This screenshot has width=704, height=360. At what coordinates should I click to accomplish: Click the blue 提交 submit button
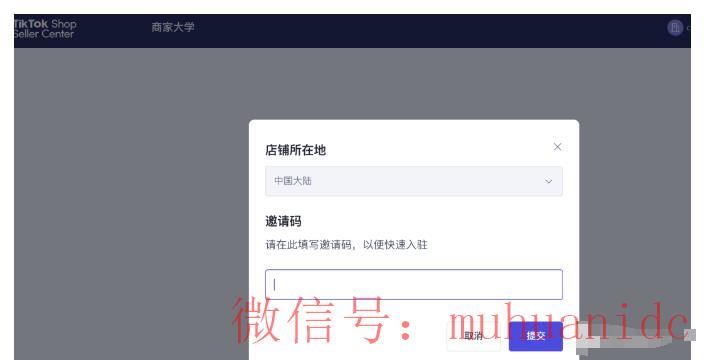536,336
